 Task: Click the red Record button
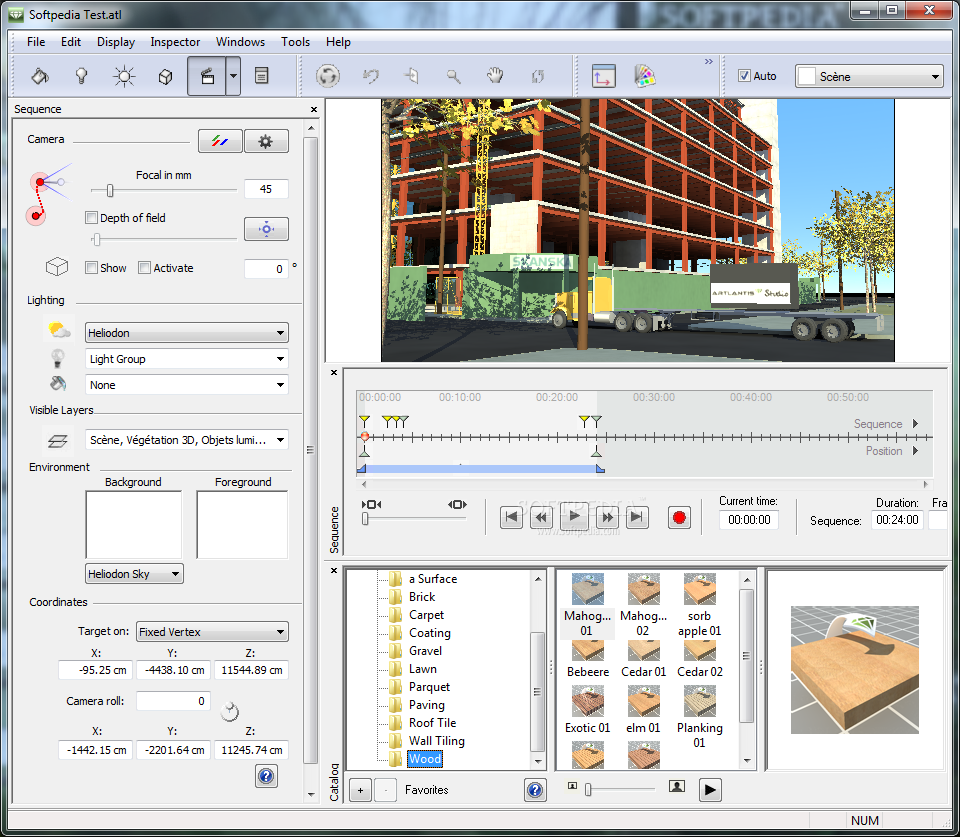[679, 517]
